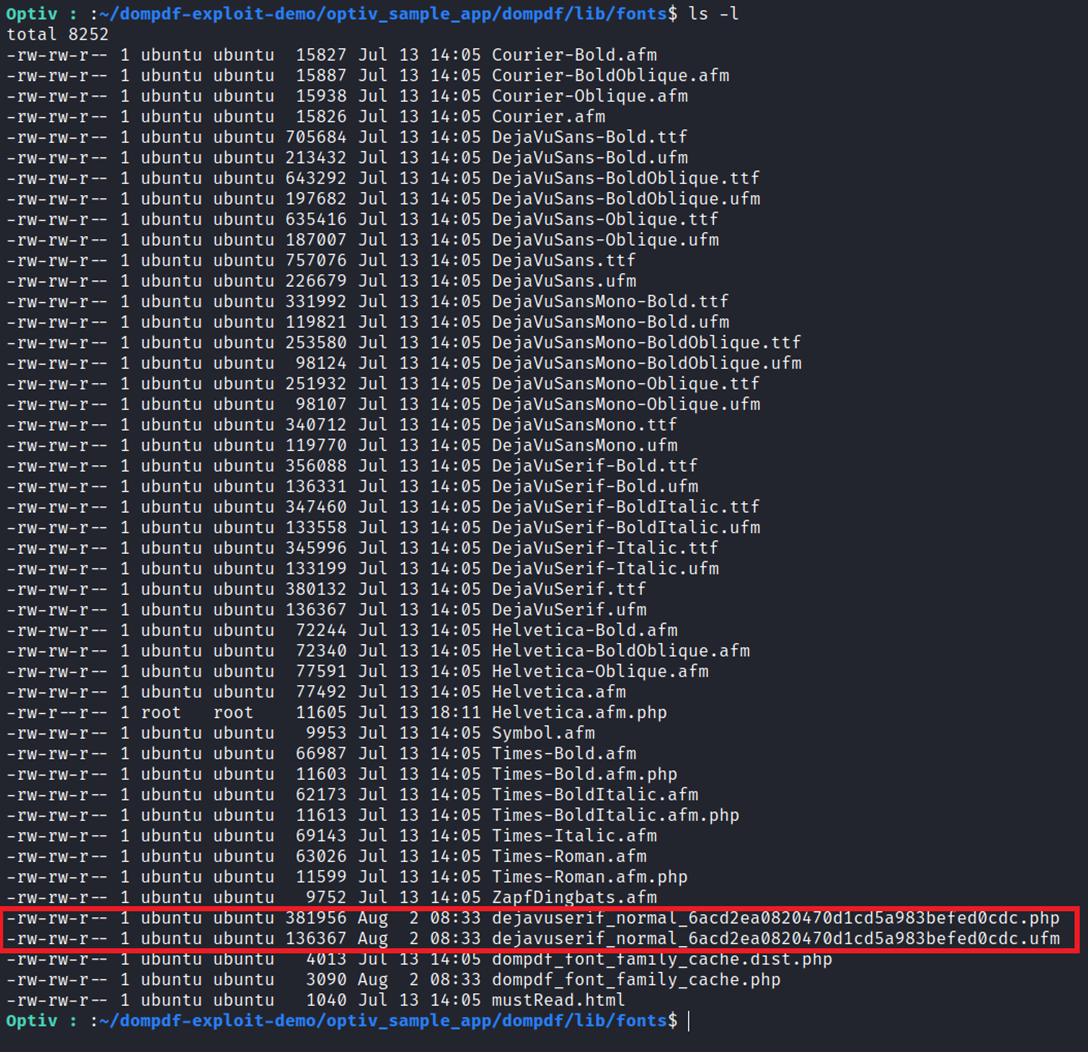This screenshot has height=1052, width=1088.
Task: Click the DejaVuSansMono-BoldOblique.ttf filename
Action: [646, 343]
